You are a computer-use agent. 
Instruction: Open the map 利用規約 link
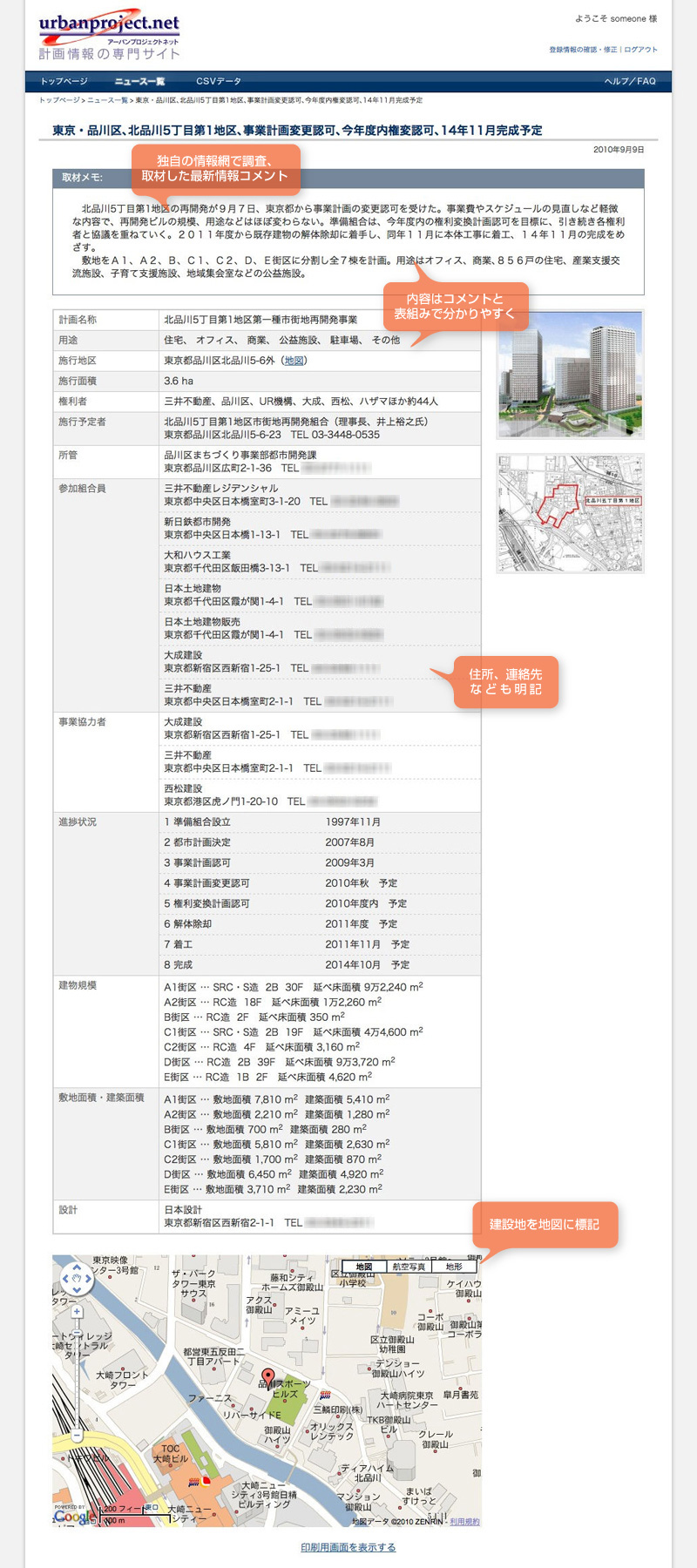[464, 1522]
